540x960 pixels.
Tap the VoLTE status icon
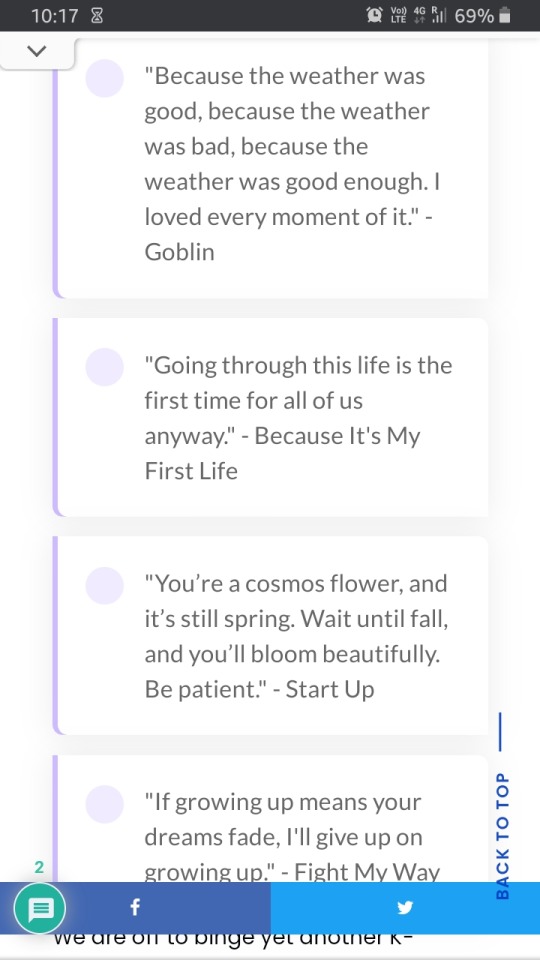point(398,15)
